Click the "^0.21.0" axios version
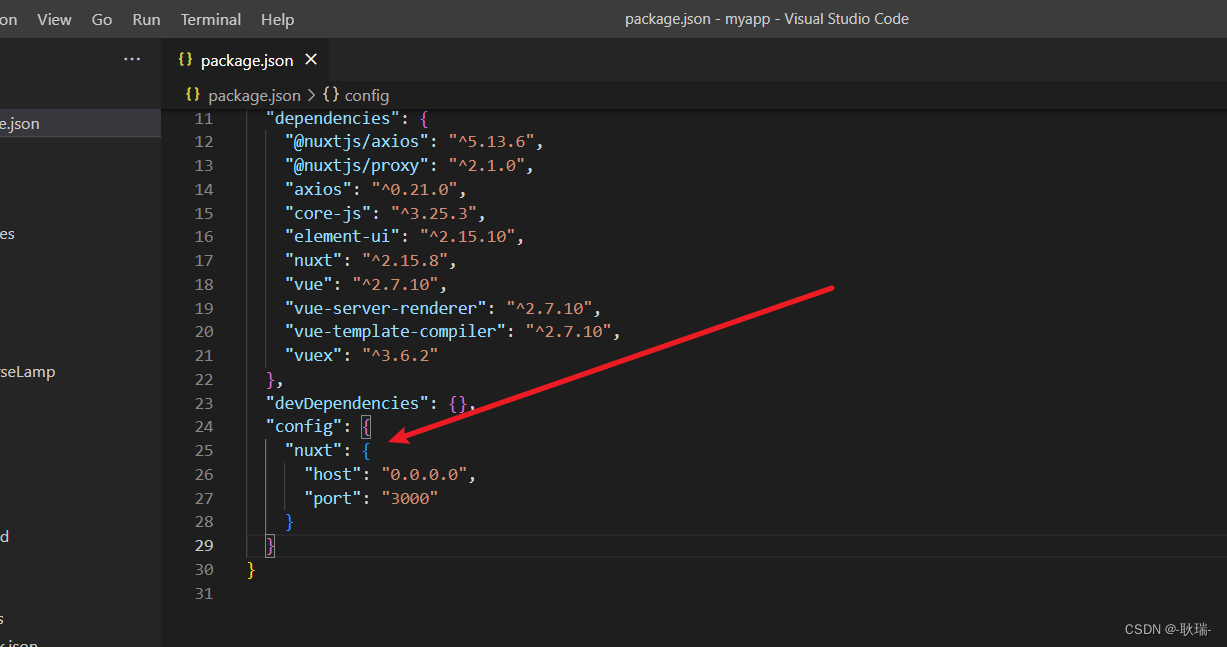Viewport: 1227px width, 647px height. pyautogui.click(x=415, y=190)
